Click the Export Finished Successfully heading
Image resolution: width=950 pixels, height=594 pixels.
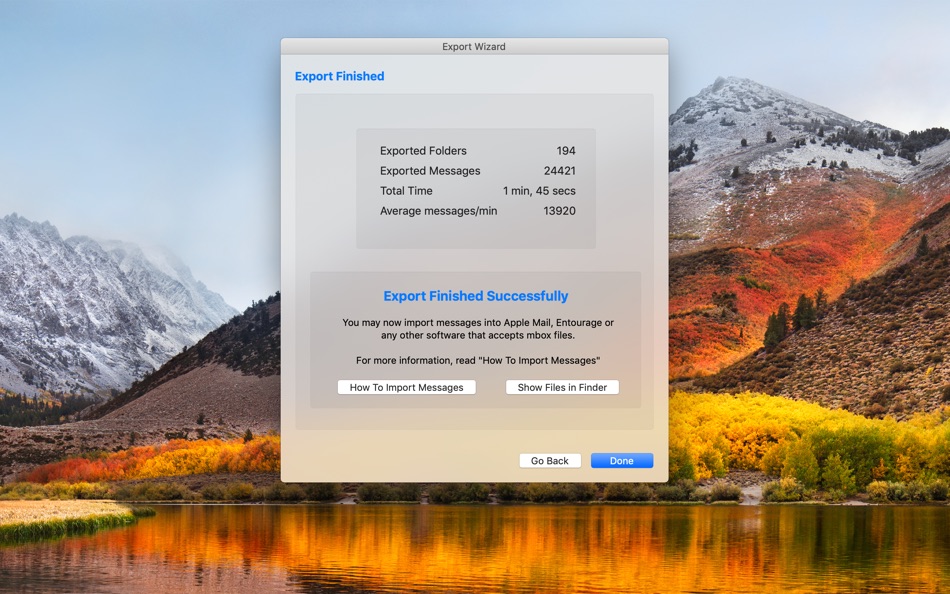tap(476, 296)
